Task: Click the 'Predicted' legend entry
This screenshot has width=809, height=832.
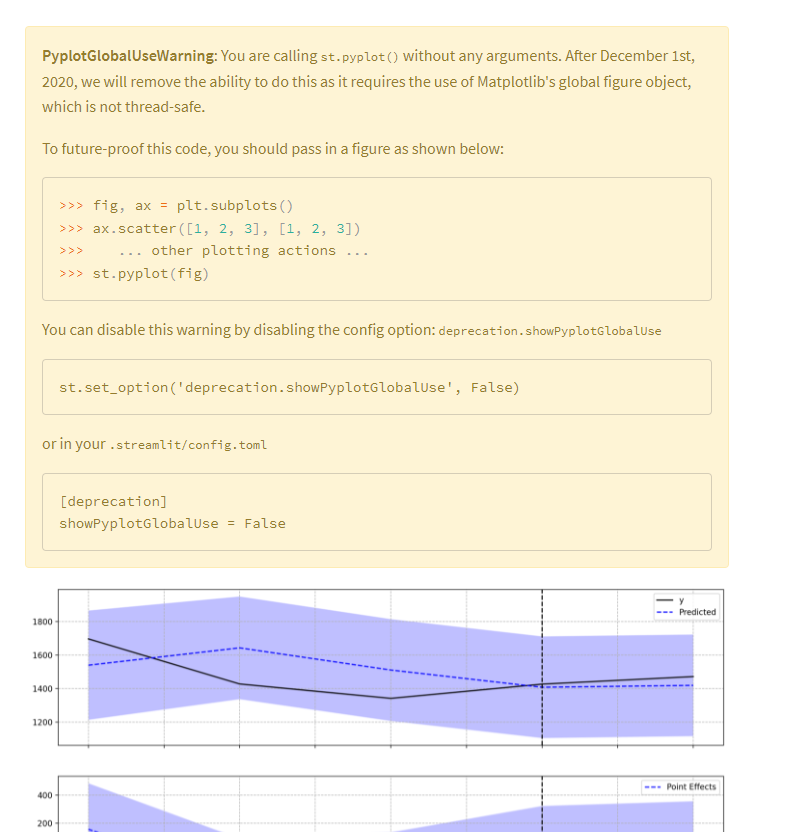Action: click(686, 612)
